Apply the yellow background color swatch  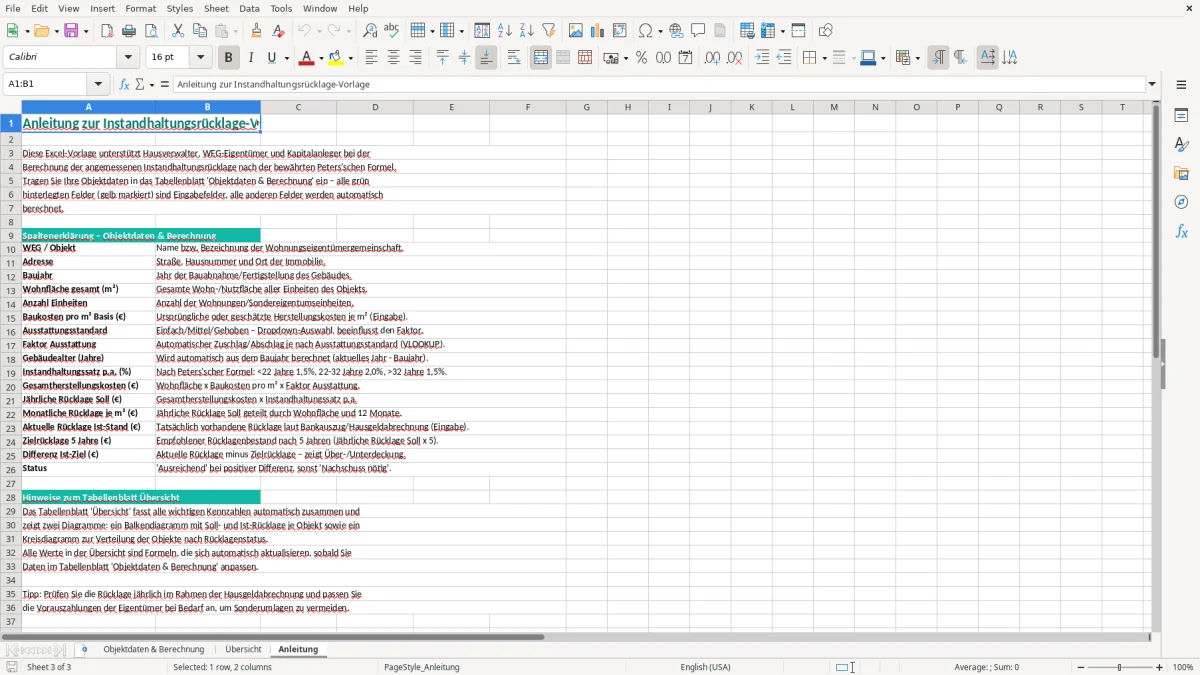tap(337, 58)
